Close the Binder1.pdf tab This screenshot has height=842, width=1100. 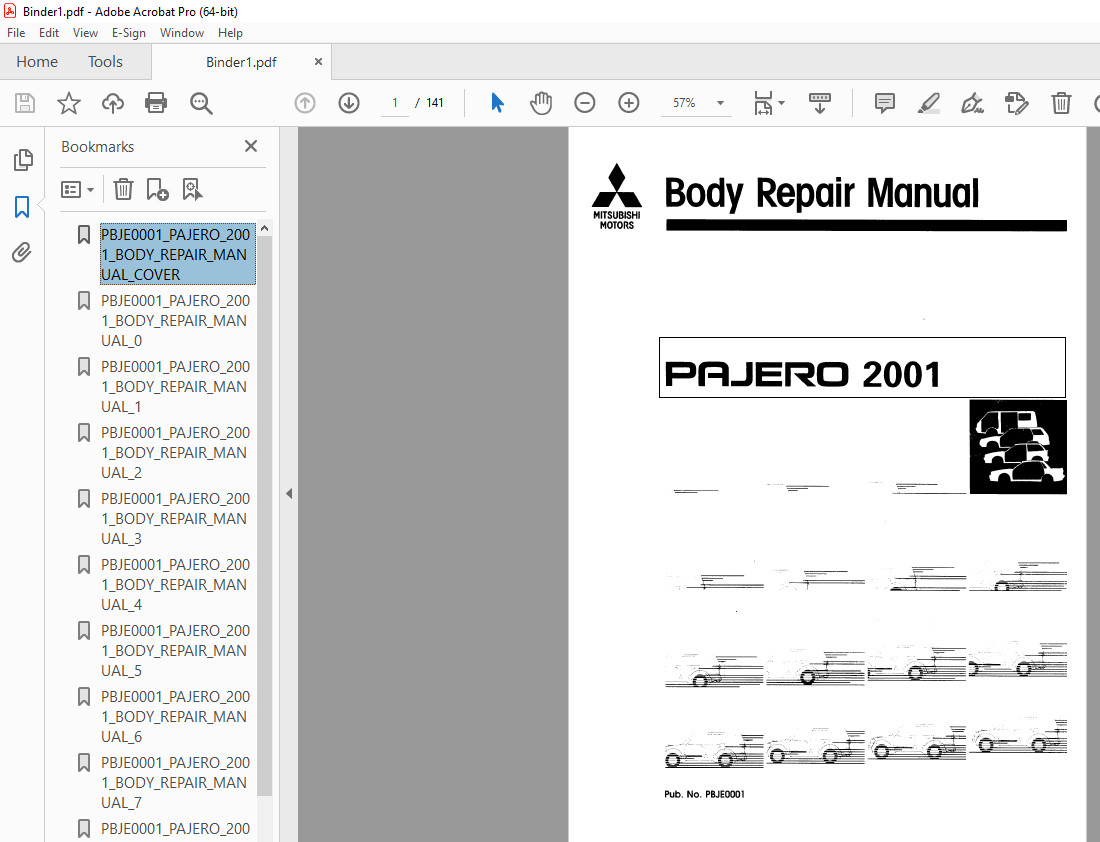tap(318, 62)
